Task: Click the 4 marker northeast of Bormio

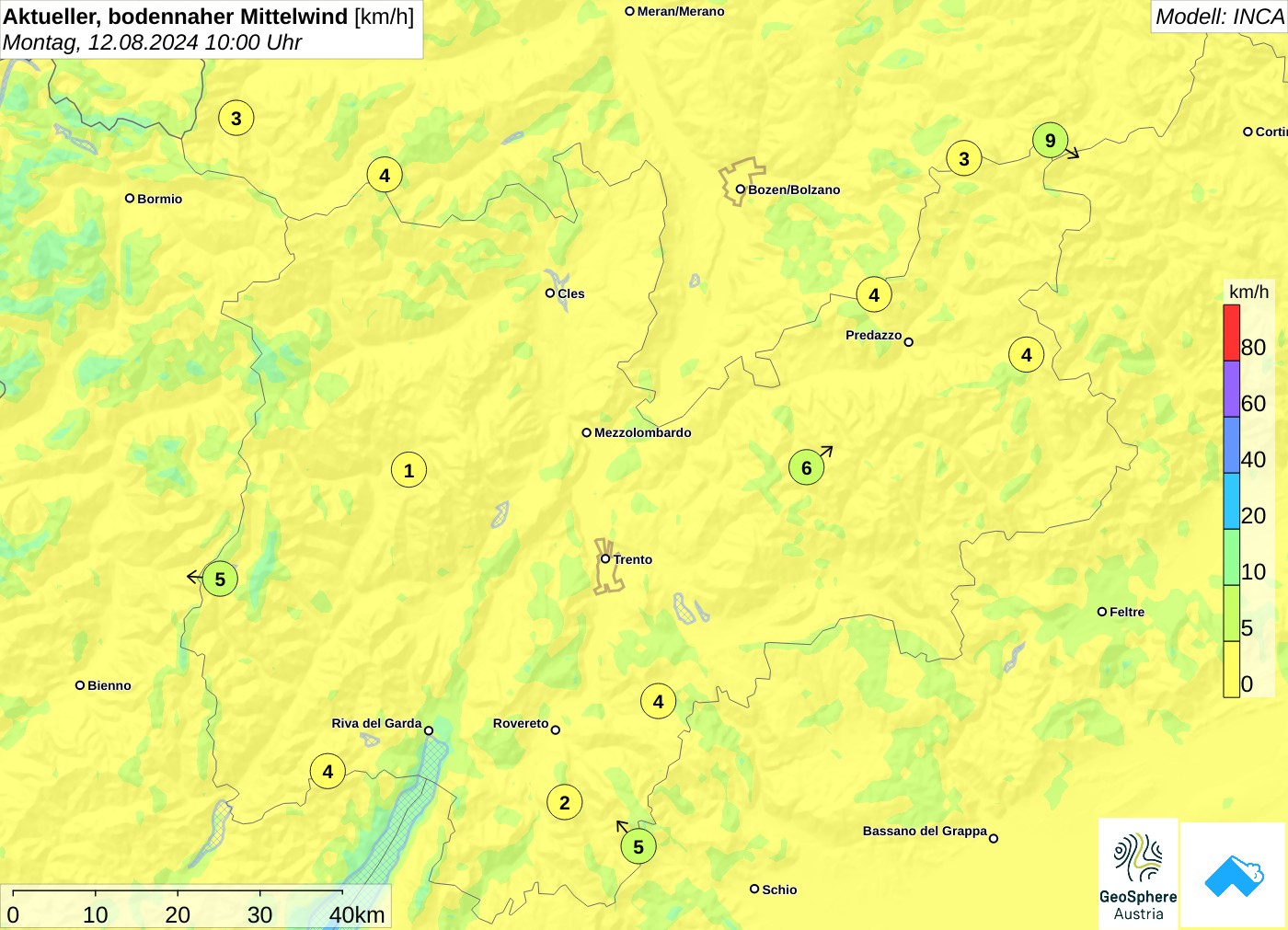Action: click(384, 175)
